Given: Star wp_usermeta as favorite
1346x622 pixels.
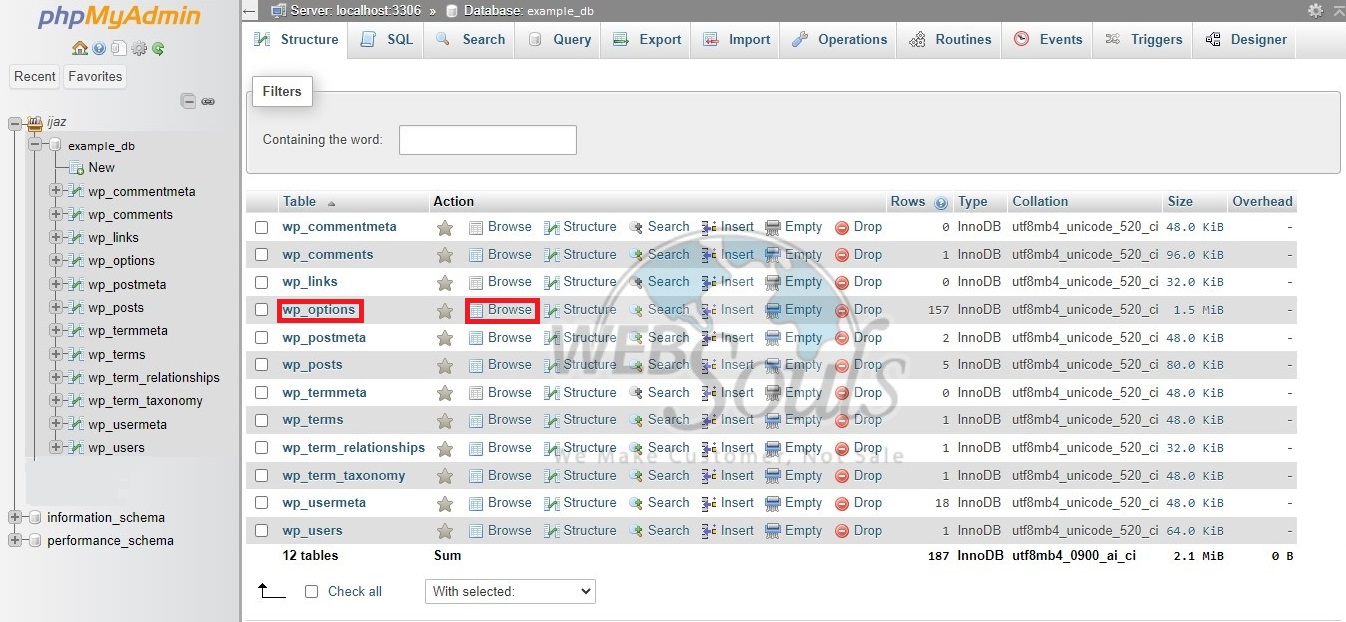Looking at the screenshot, I should click(x=445, y=504).
